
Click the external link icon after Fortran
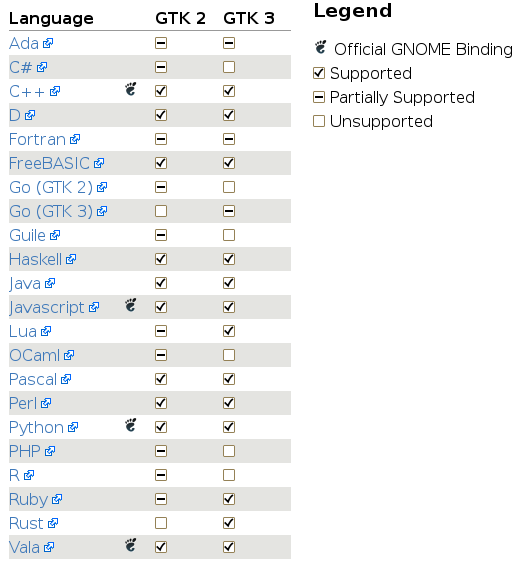point(75,139)
